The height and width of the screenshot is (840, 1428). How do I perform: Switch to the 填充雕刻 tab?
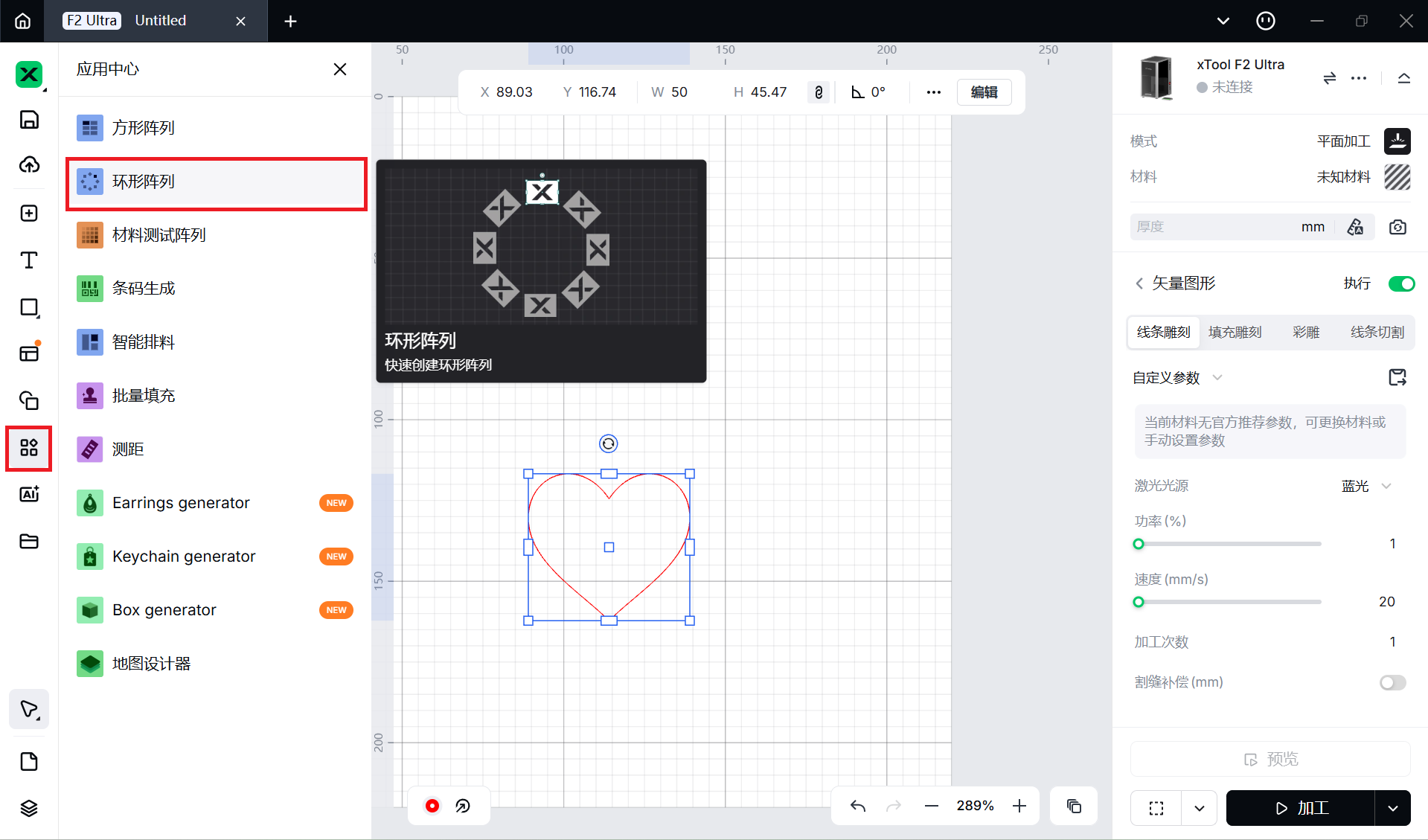(1235, 332)
